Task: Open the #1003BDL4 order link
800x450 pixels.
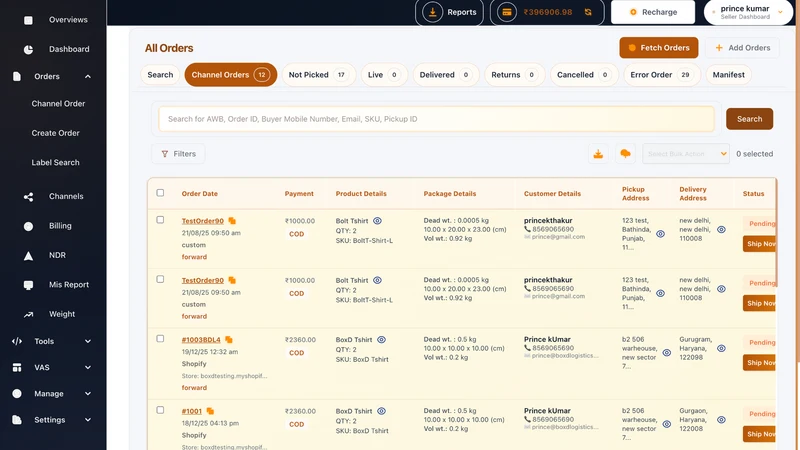Action: pyautogui.click(x=201, y=340)
